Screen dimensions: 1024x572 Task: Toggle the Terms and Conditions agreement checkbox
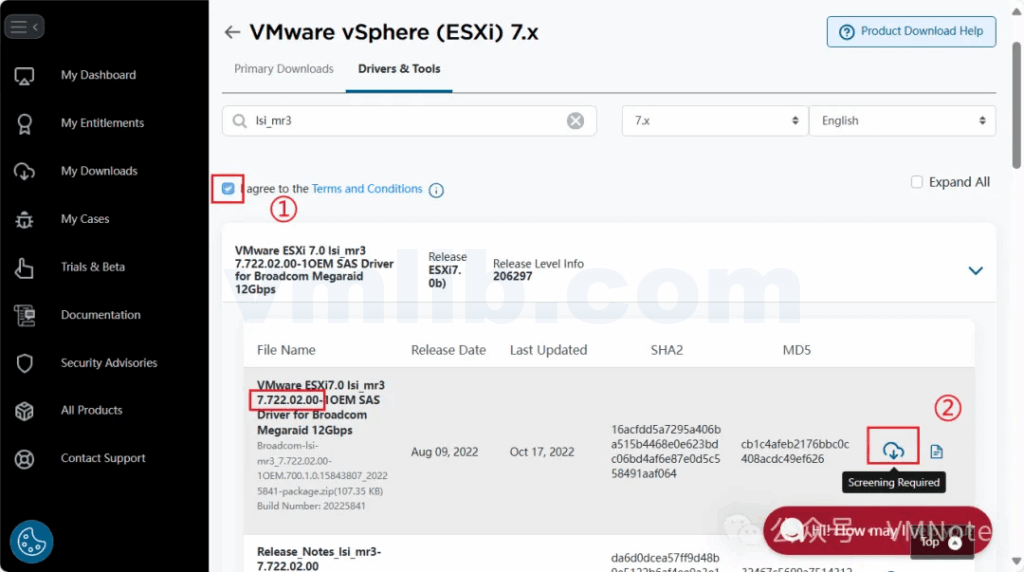click(x=229, y=188)
